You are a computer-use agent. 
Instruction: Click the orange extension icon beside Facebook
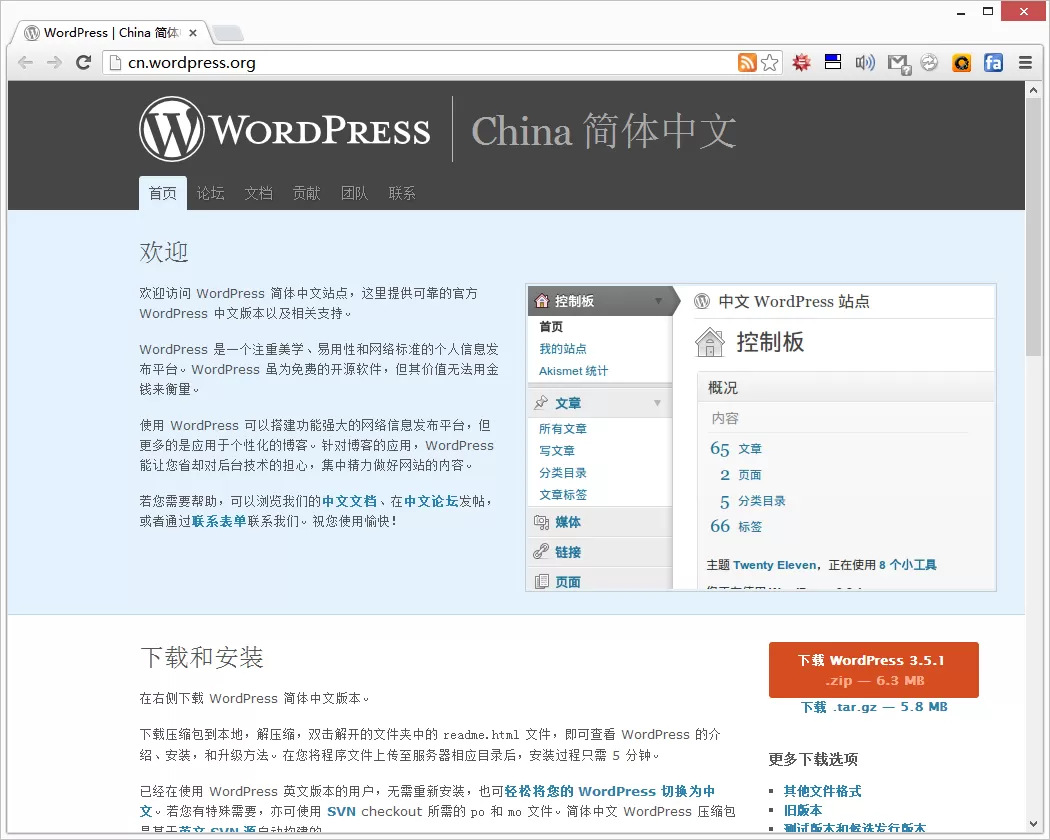pyautogui.click(x=961, y=63)
